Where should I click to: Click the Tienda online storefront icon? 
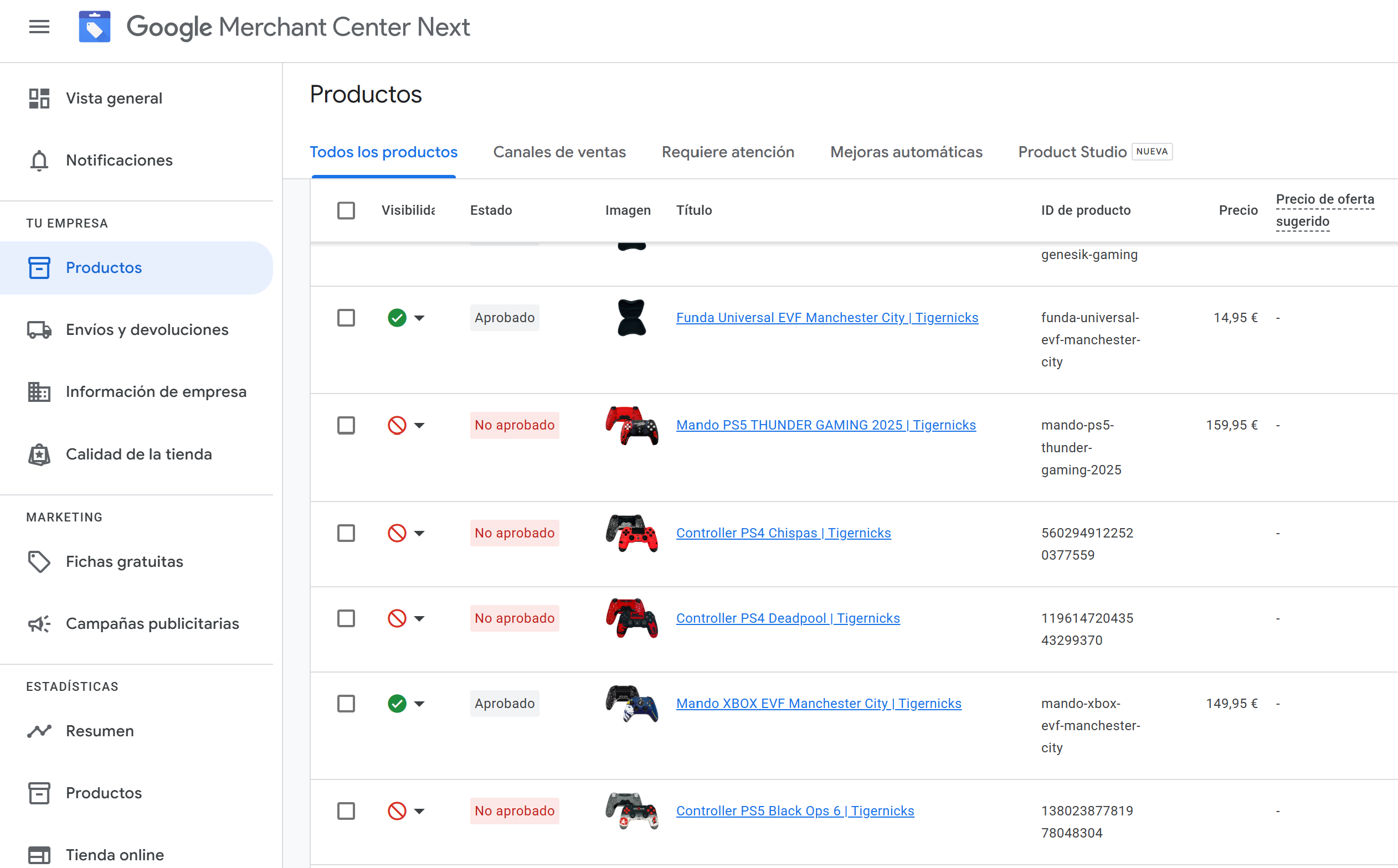pos(39,855)
